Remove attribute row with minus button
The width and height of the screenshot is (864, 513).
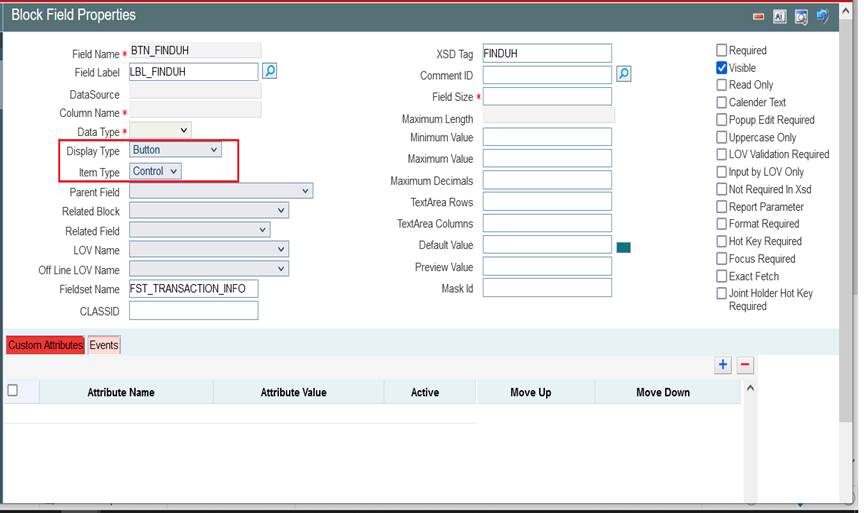coord(745,364)
